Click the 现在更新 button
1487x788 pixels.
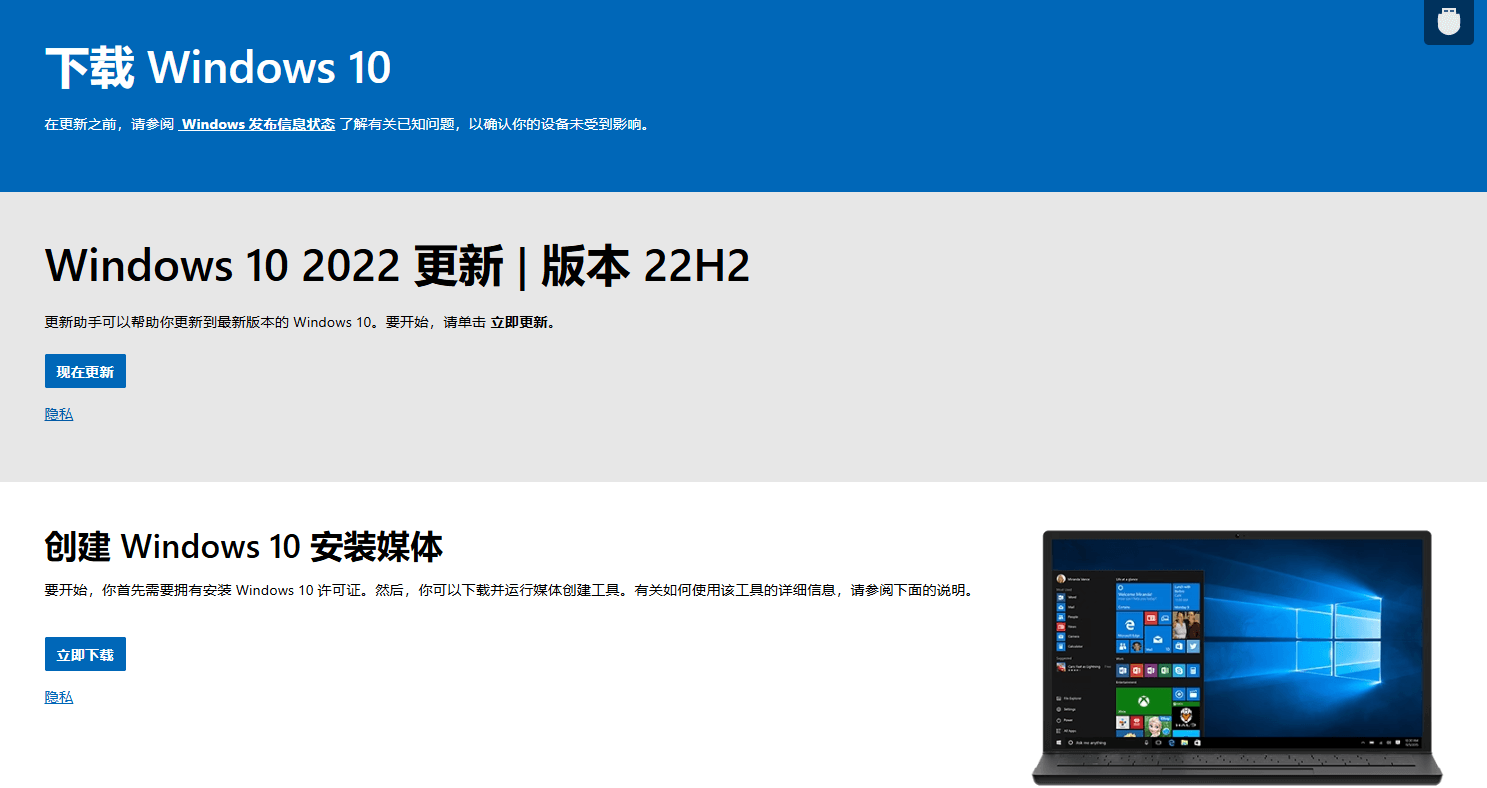[85, 371]
